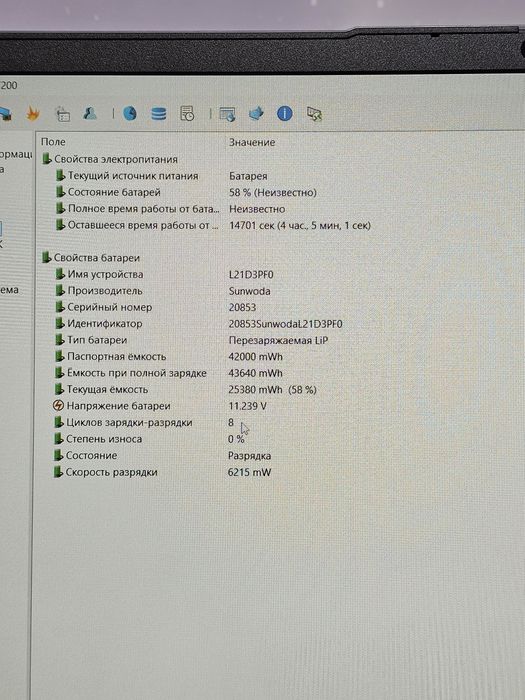Click the icon beside Серийный номер
This screenshot has width=525, height=700.
click(x=60, y=307)
